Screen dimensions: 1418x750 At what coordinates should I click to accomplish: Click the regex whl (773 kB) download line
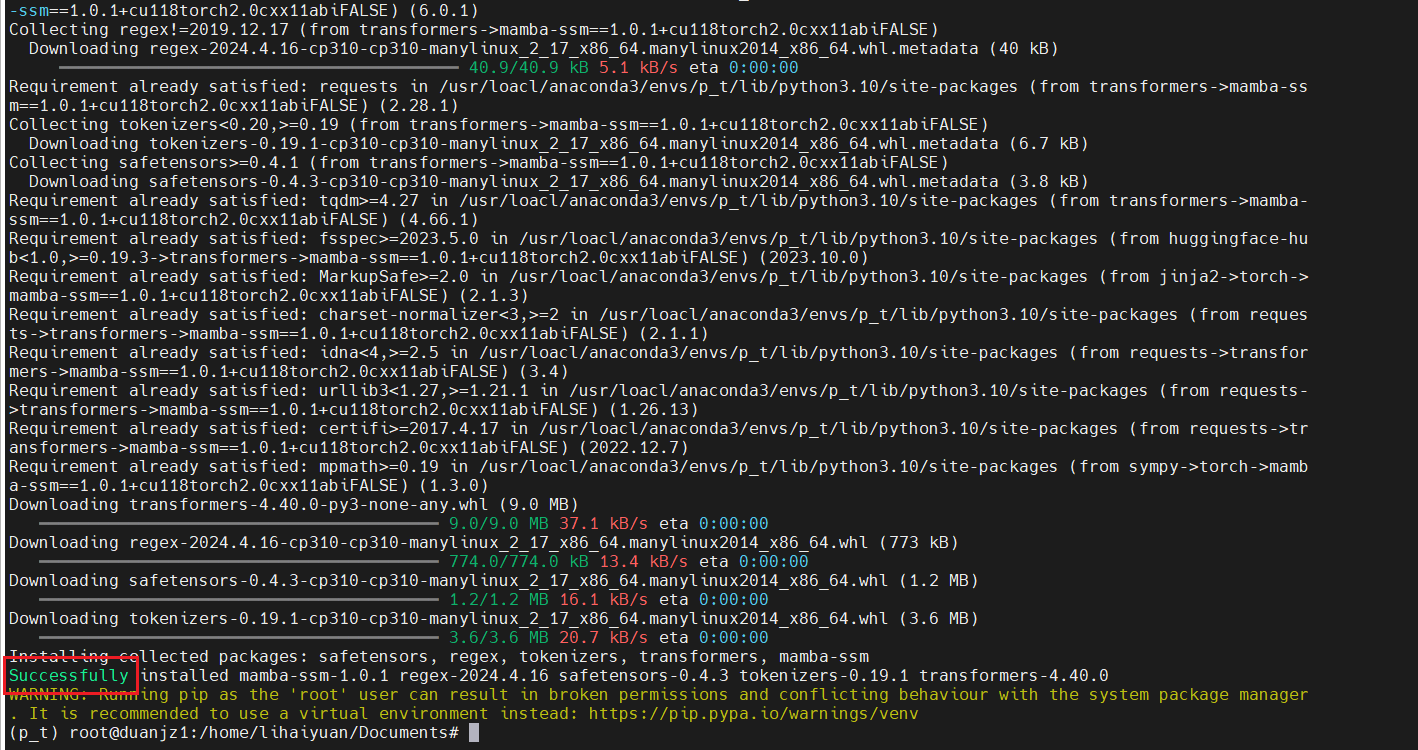coord(483,543)
